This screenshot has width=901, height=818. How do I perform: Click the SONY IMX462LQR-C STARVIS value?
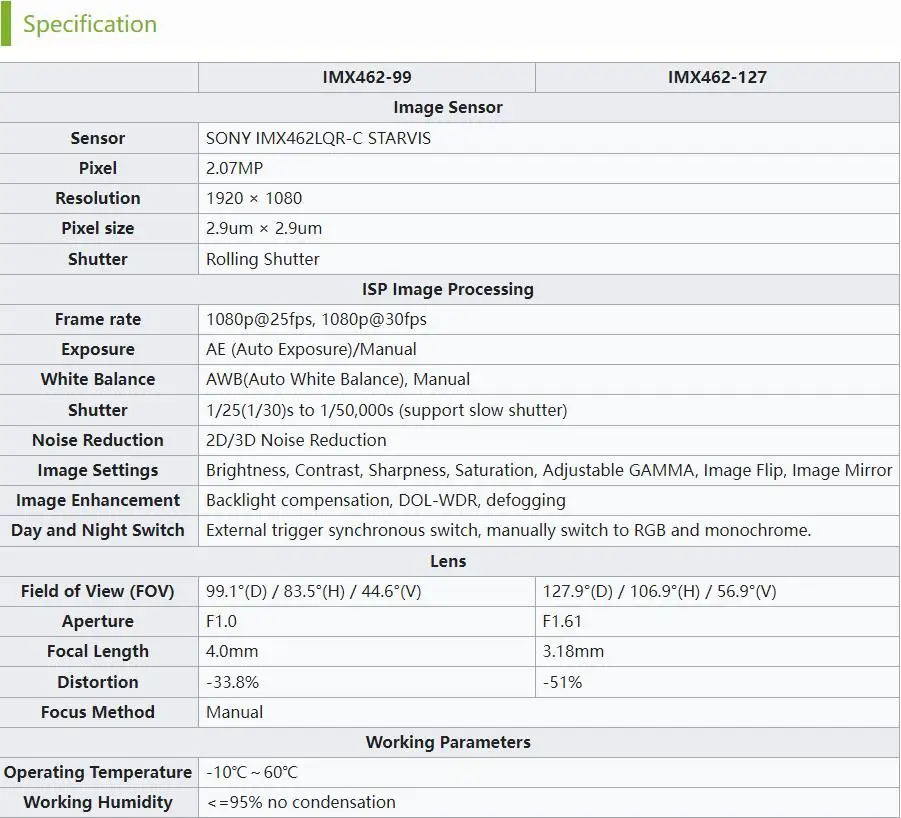[318, 138]
